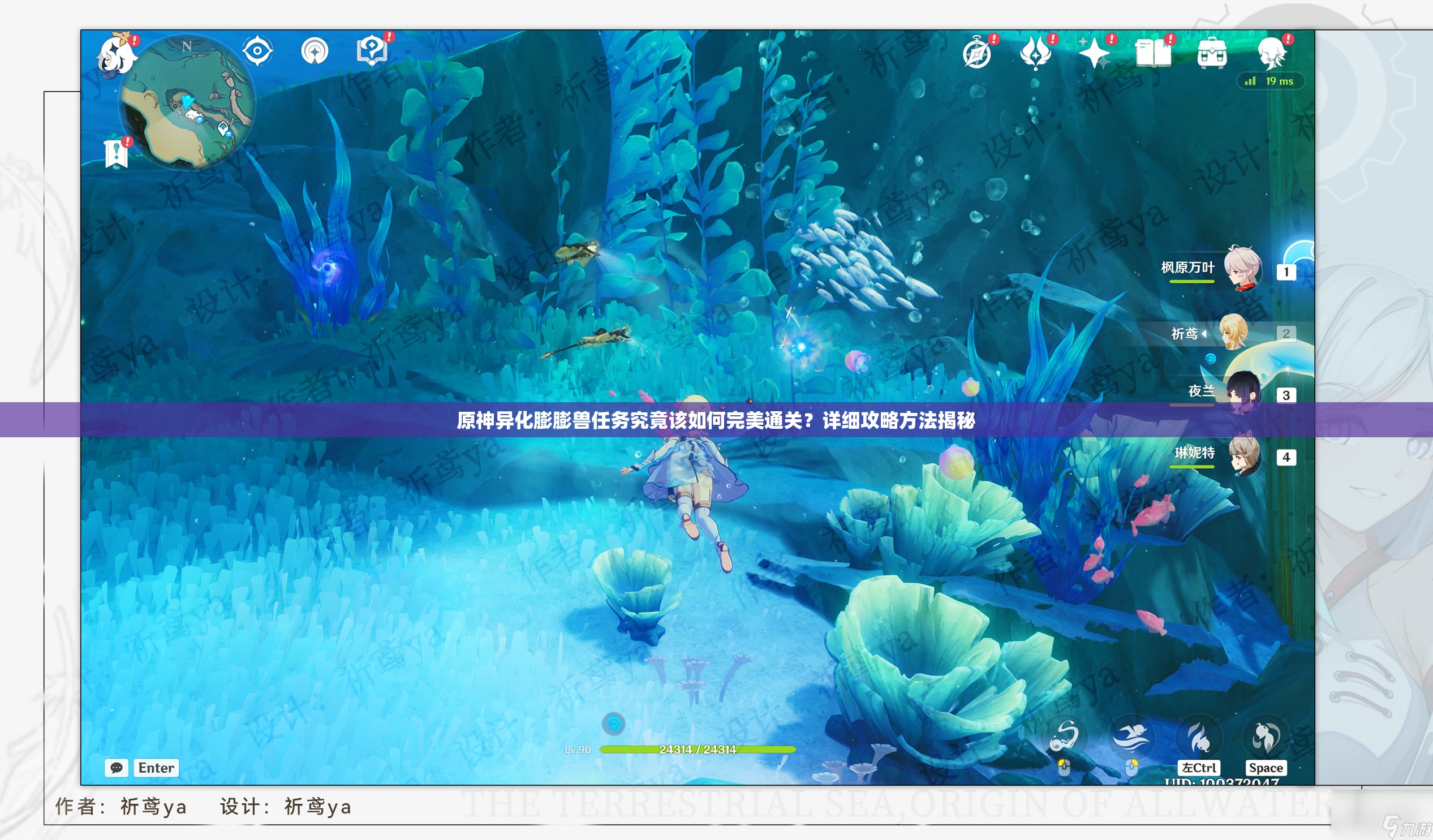Open the events compass icon
This screenshot has width=1433, height=840.
[x=978, y=54]
